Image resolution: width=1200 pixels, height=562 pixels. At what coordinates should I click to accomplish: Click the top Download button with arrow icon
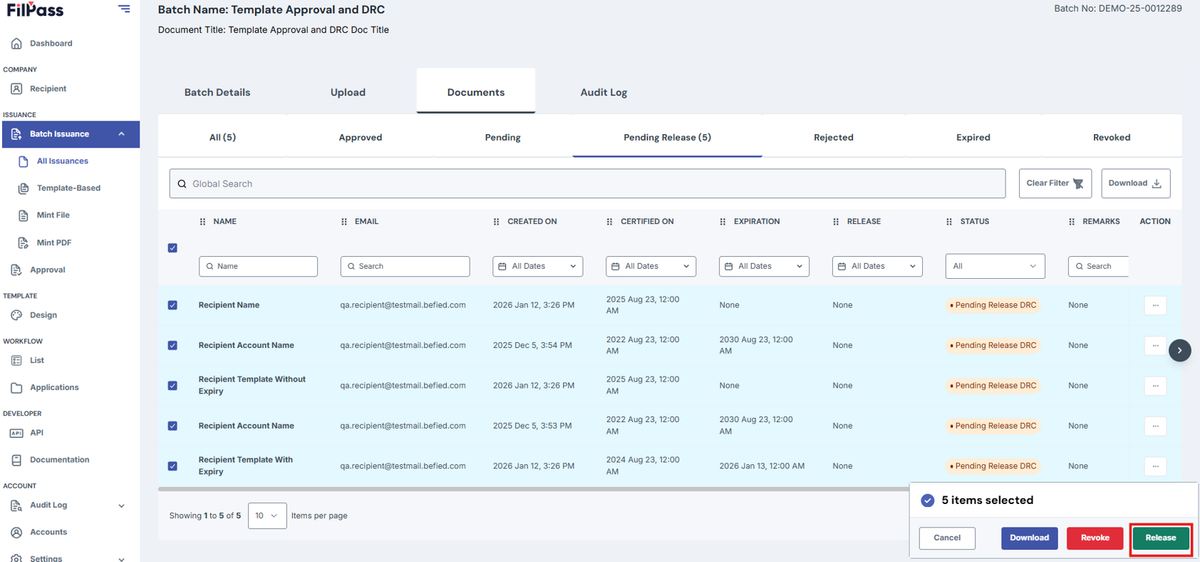1136,183
